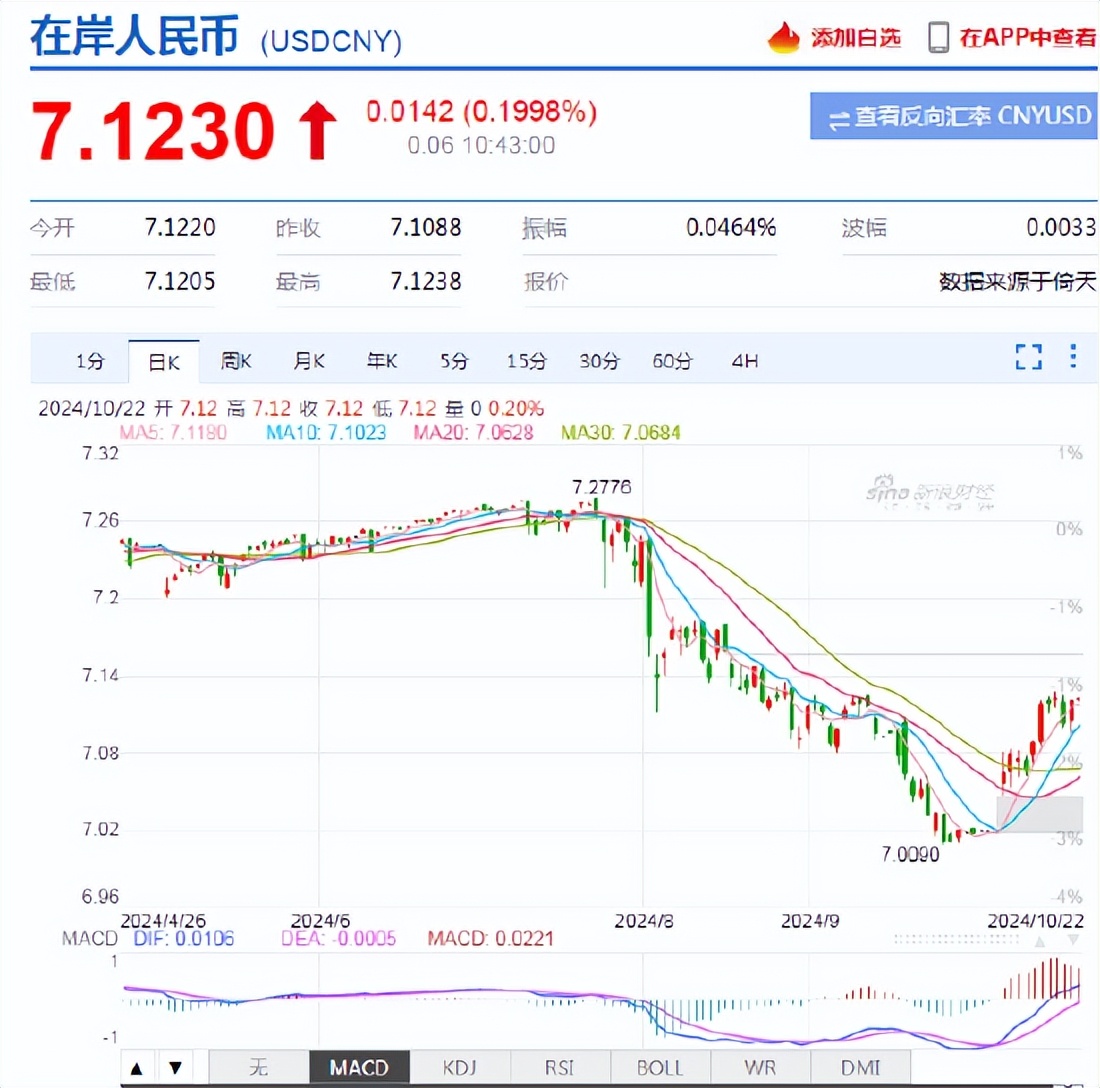Click the MA5: 7.1180 legend label
This screenshot has height=1088, width=1100.
tap(173, 432)
